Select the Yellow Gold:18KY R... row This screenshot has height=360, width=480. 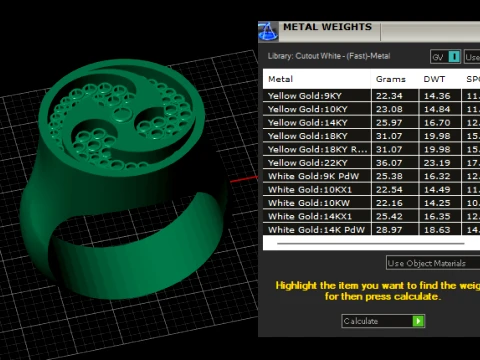371,149
